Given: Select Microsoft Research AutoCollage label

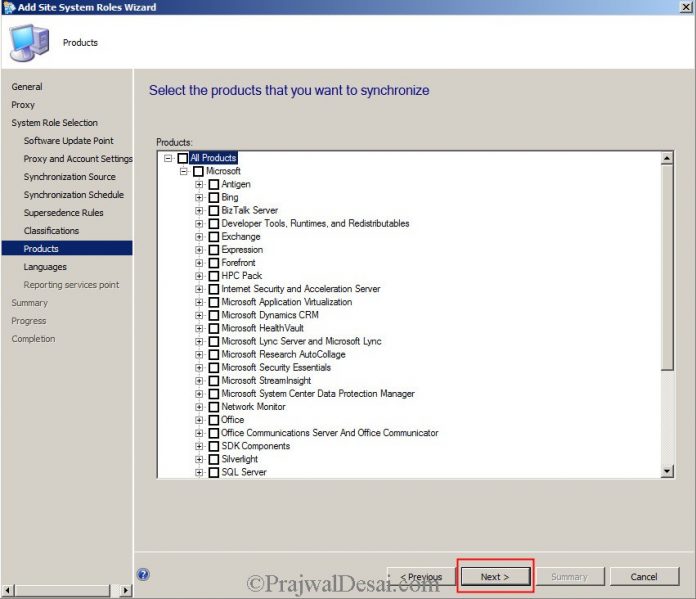Looking at the screenshot, I should click(x=283, y=354).
